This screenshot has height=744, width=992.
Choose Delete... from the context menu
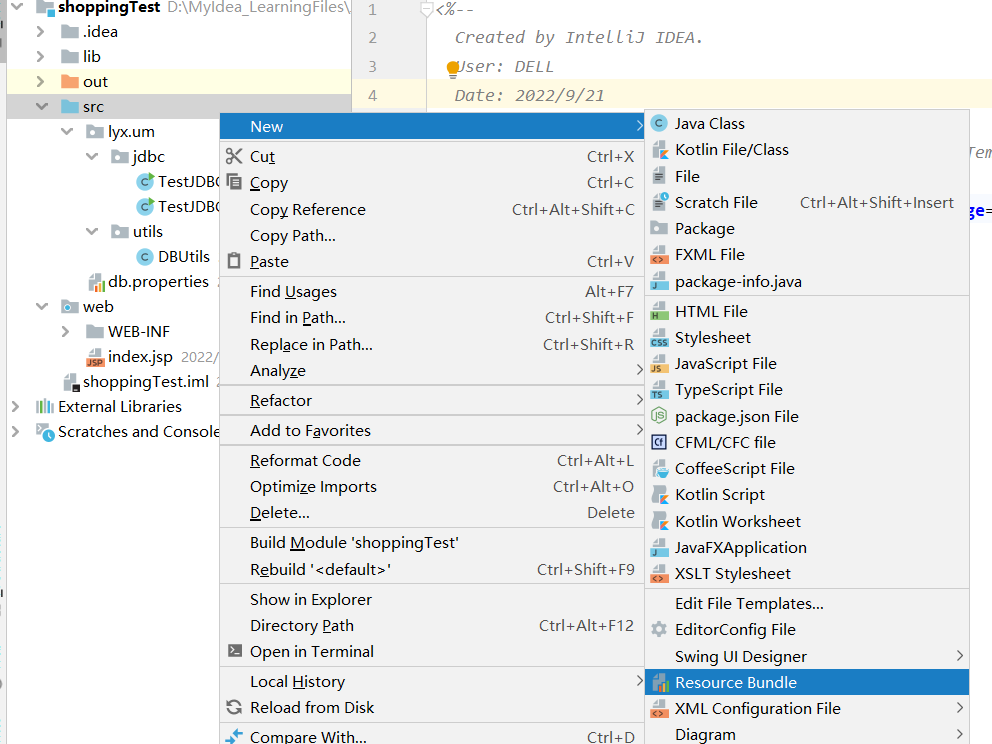tap(432, 512)
